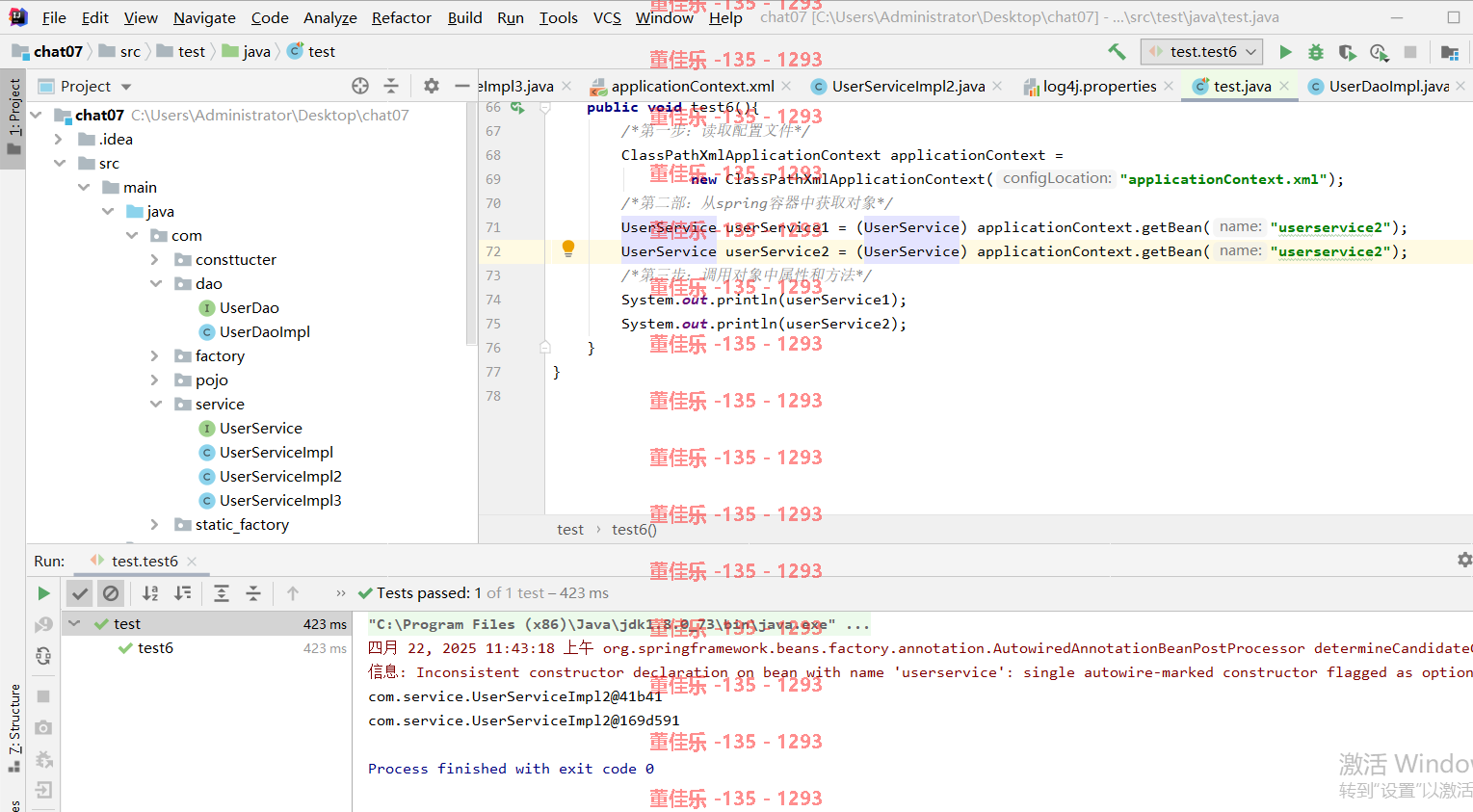Screen dimensions: 1473x812
Task: Click the Stop icon in the Run panel sidebar
Action: (43, 695)
